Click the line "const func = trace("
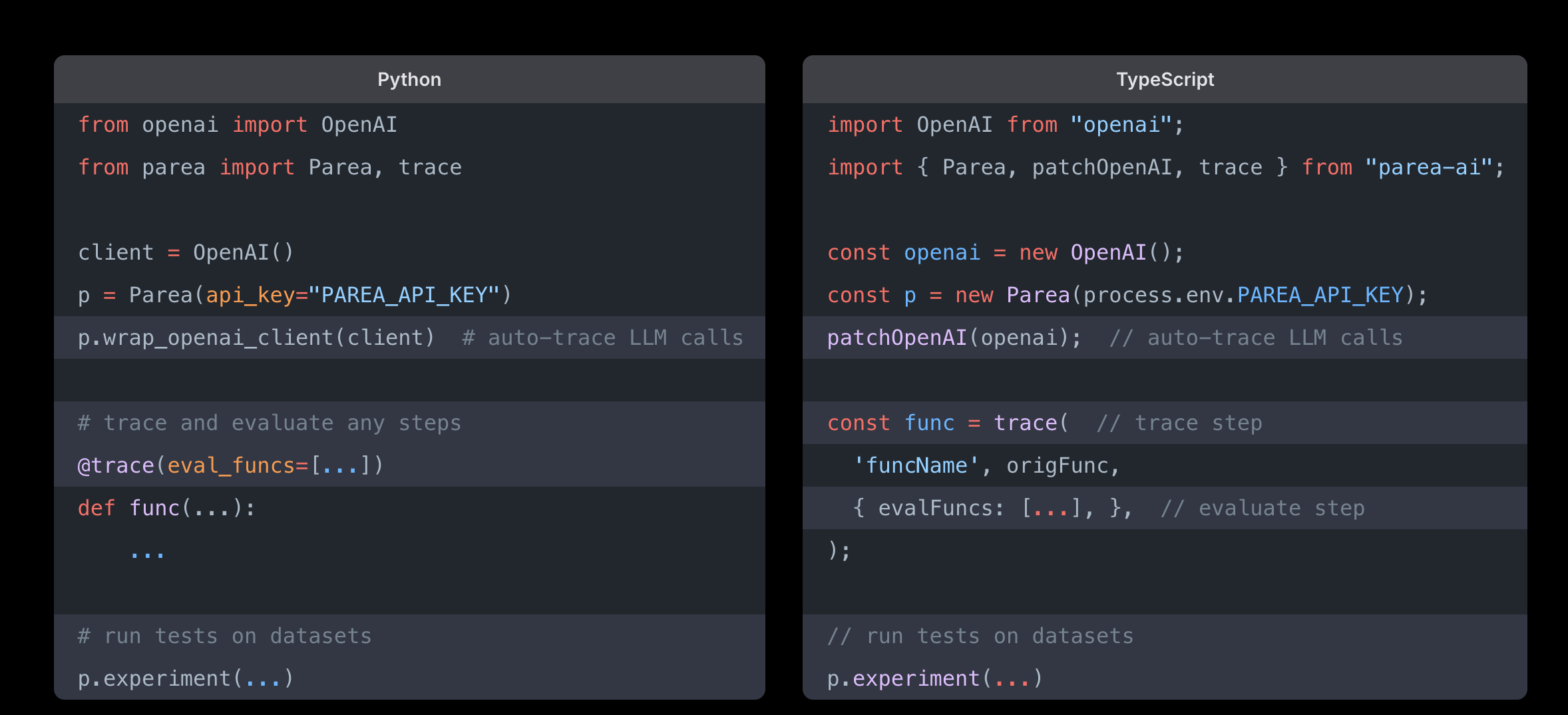Screen dimensions: 1568x715 (948, 423)
